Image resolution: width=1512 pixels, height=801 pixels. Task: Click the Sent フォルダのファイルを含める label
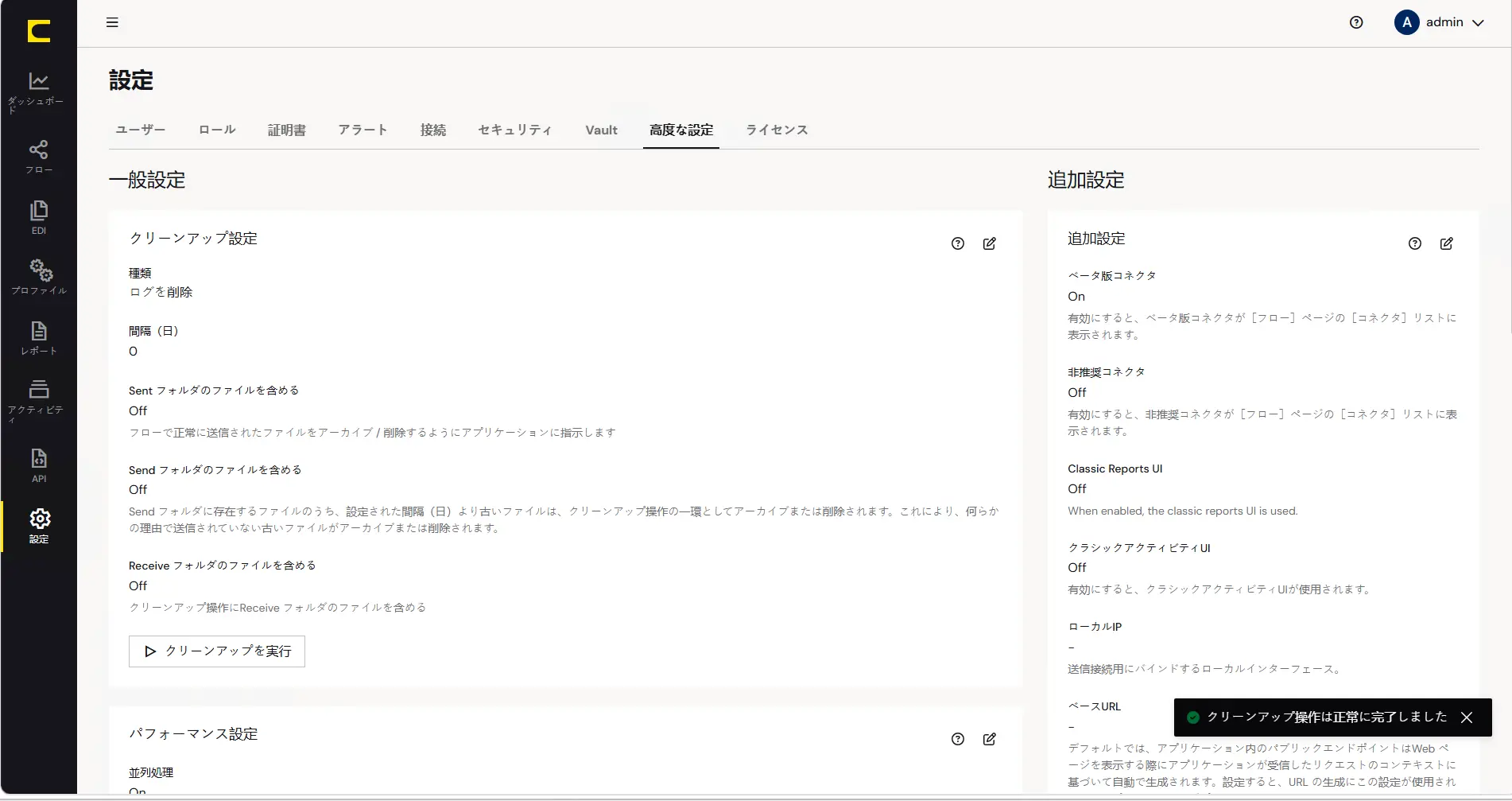[x=214, y=391]
